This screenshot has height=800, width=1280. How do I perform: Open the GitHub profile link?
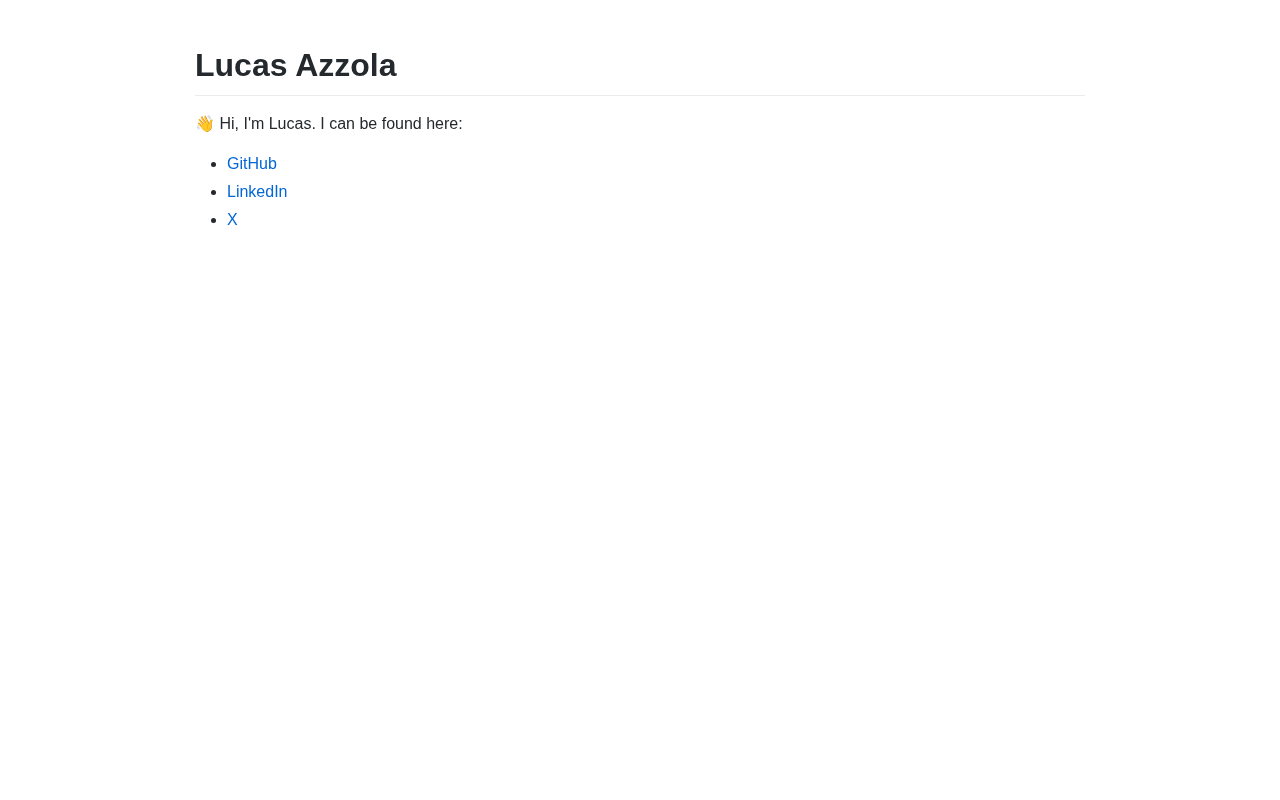point(252,164)
